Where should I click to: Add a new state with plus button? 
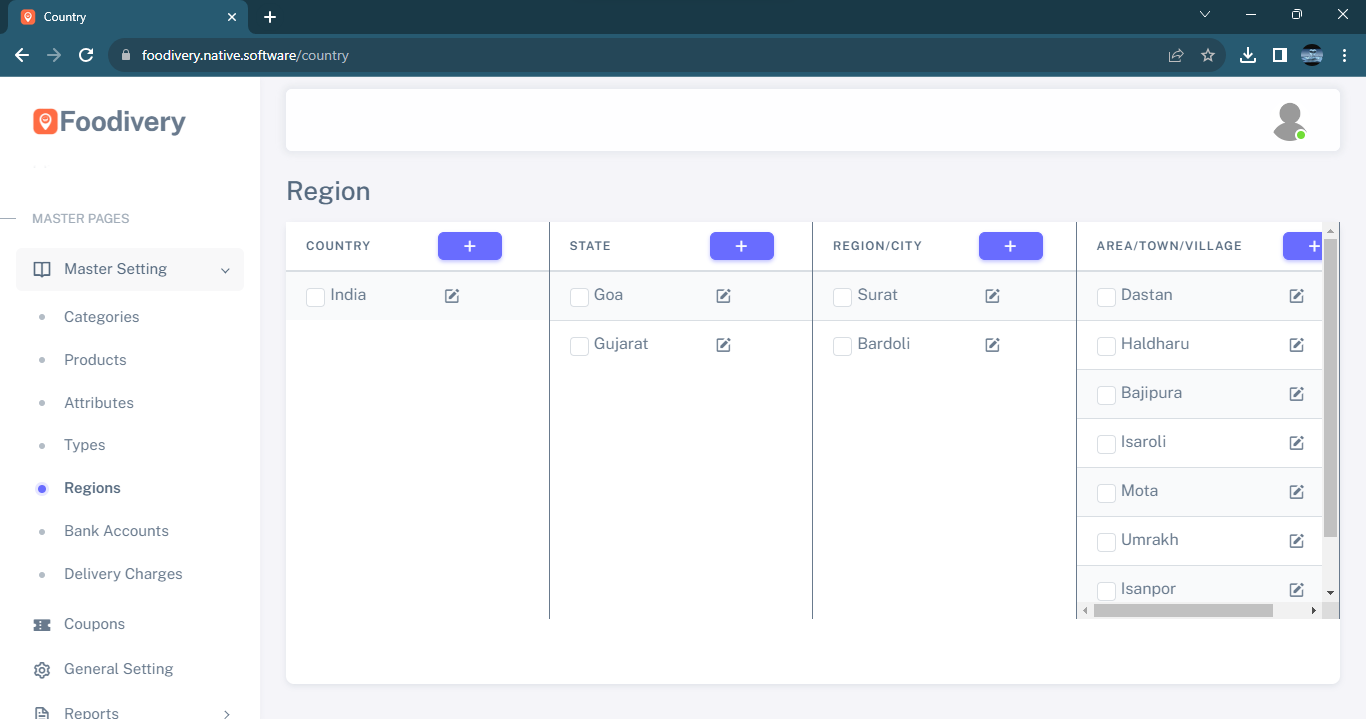(741, 246)
